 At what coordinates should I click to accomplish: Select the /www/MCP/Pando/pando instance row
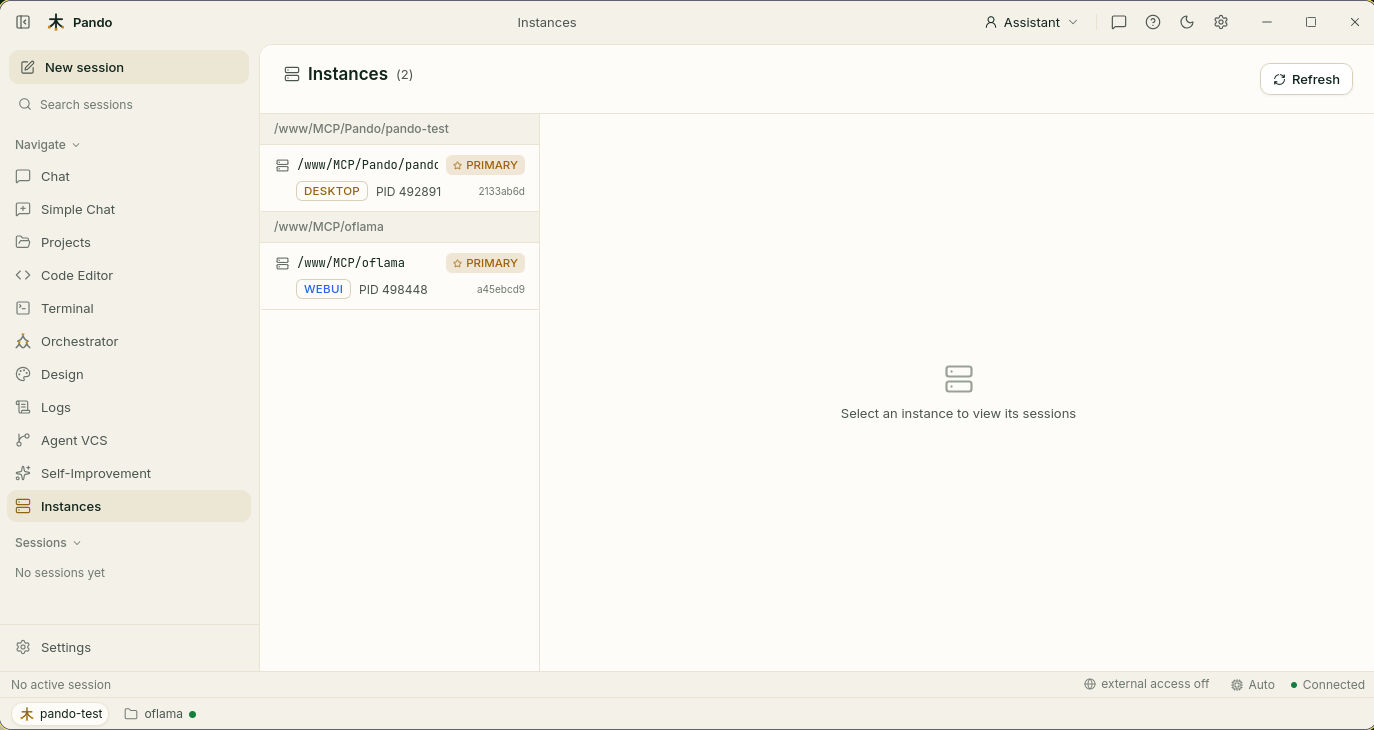399,178
